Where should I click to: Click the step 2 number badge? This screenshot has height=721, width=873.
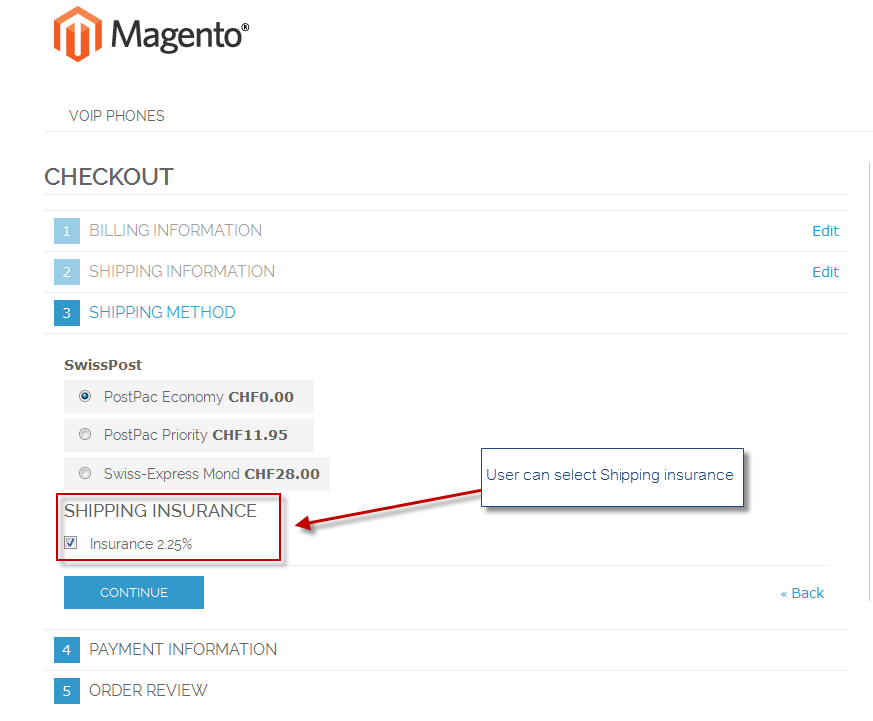click(67, 272)
